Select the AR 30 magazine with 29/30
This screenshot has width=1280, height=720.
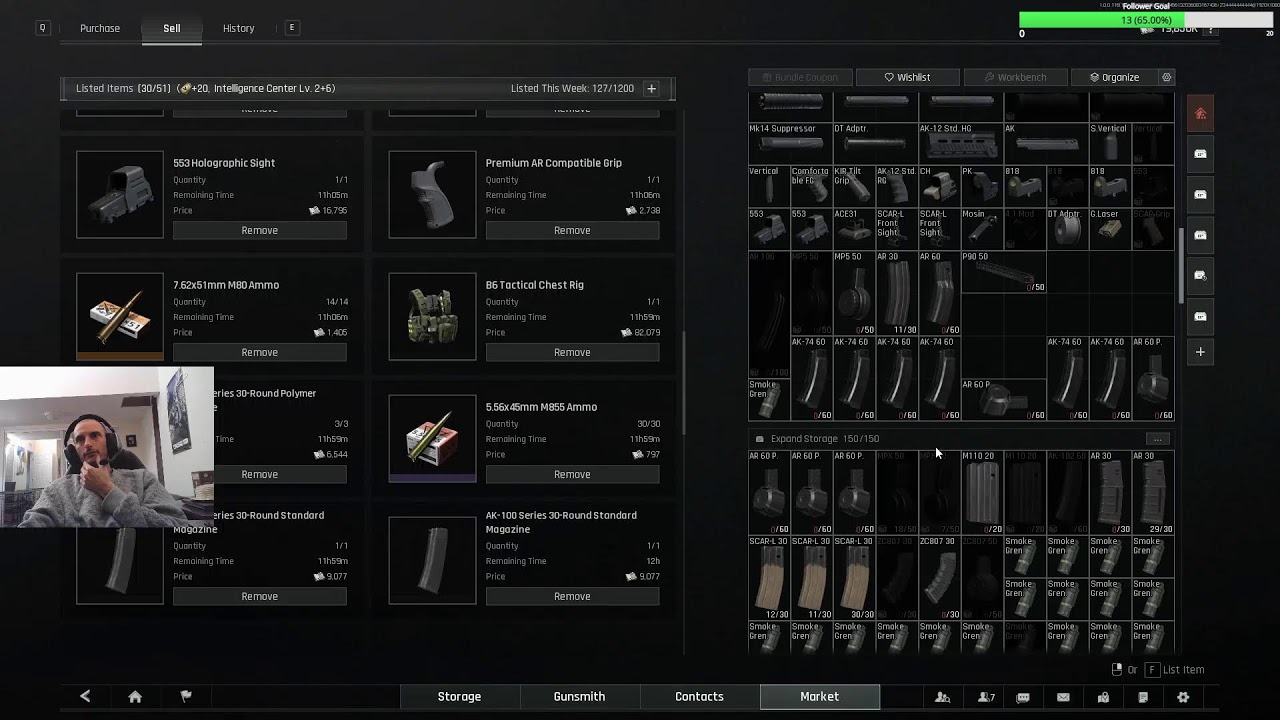1152,493
